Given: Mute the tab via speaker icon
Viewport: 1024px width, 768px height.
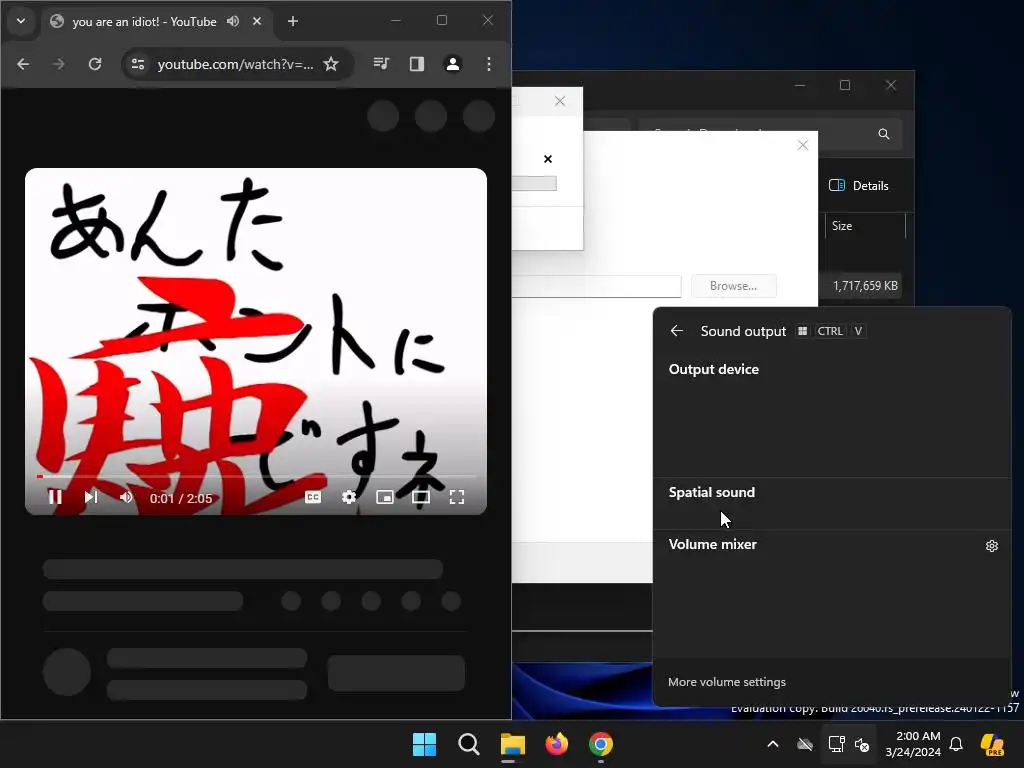Looking at the screenshot, I should tap(233, 21).
